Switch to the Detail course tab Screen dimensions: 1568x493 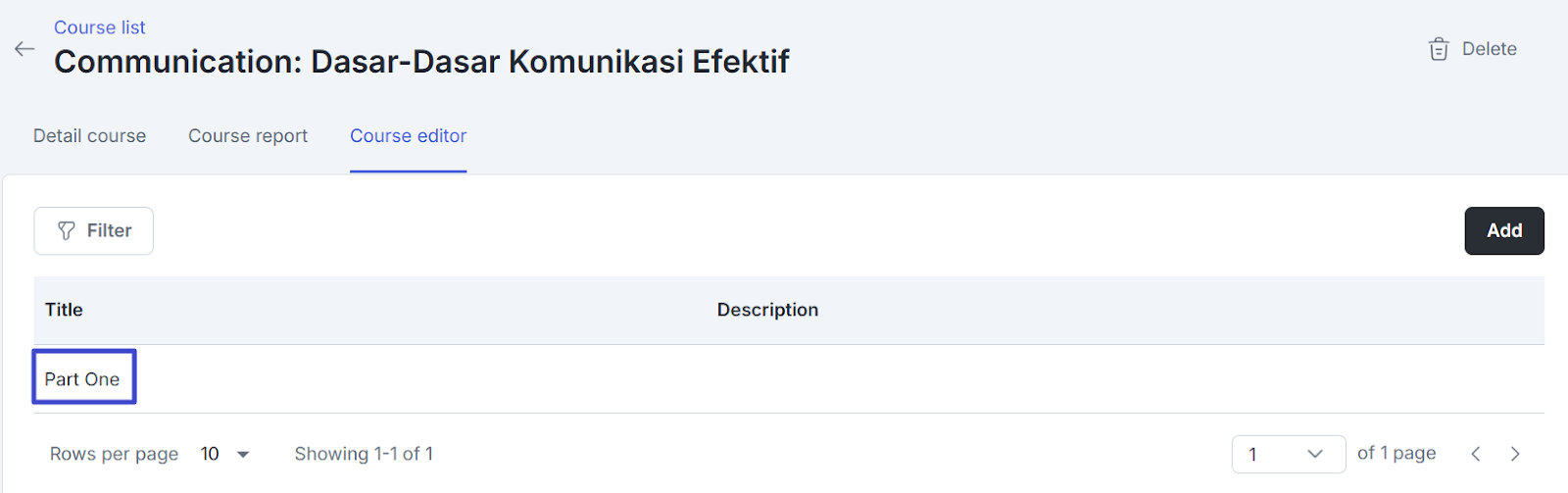click(x=89, y=136)
